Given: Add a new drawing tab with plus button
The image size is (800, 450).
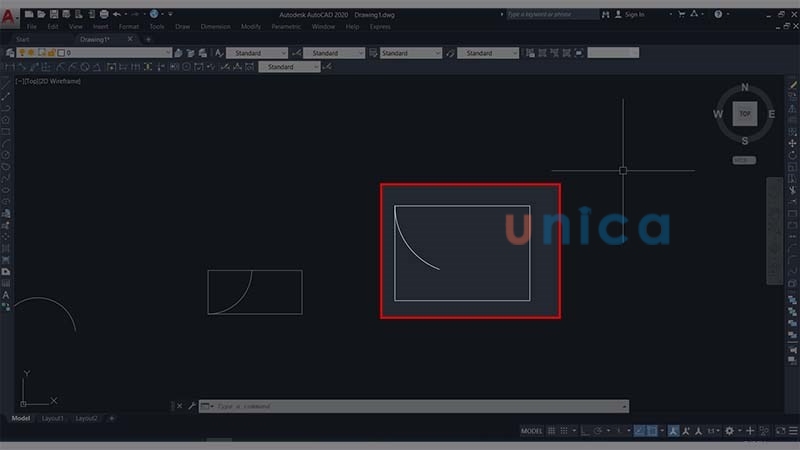Looking at the screenshot, I should point(148,39).
